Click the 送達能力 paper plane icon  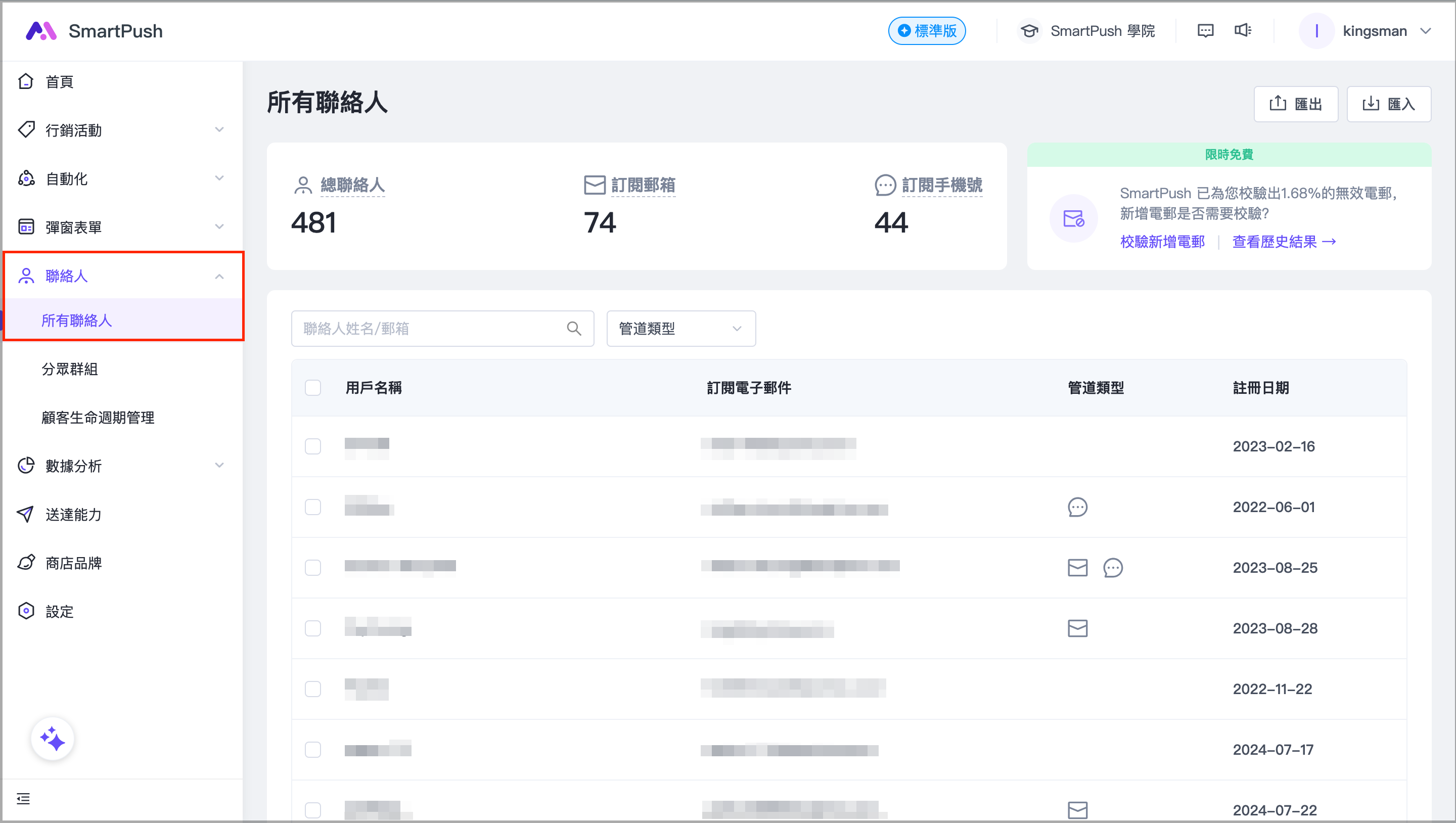26,515
